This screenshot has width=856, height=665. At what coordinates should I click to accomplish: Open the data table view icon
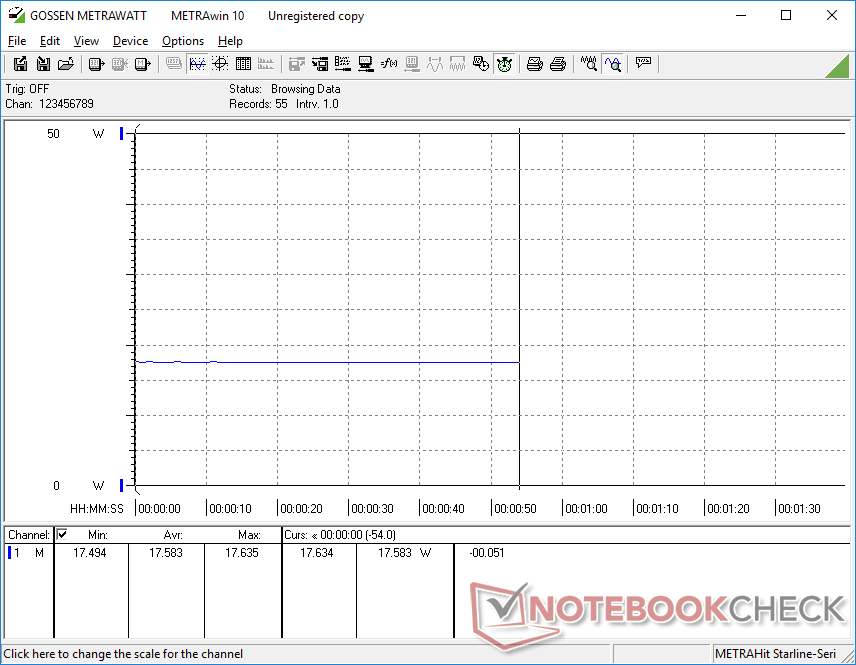(242, 64)
